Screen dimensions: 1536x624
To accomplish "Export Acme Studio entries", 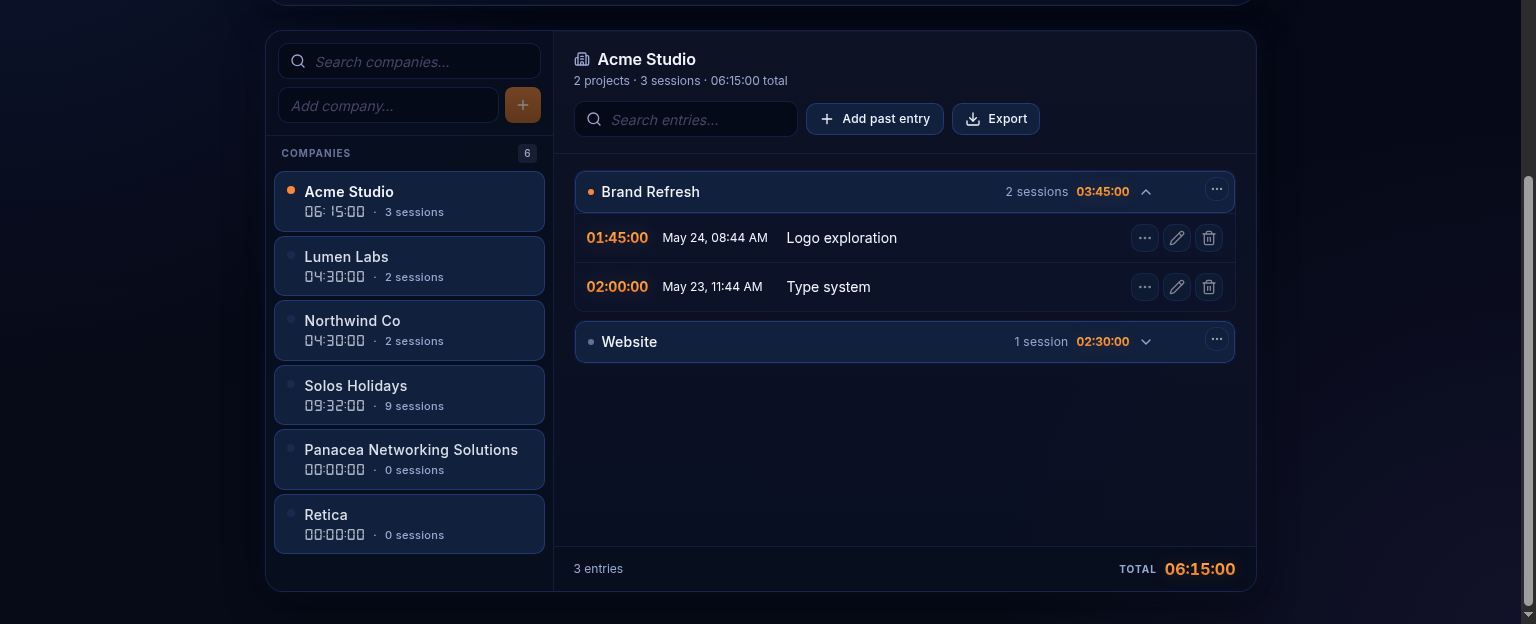I will (996, 119).
